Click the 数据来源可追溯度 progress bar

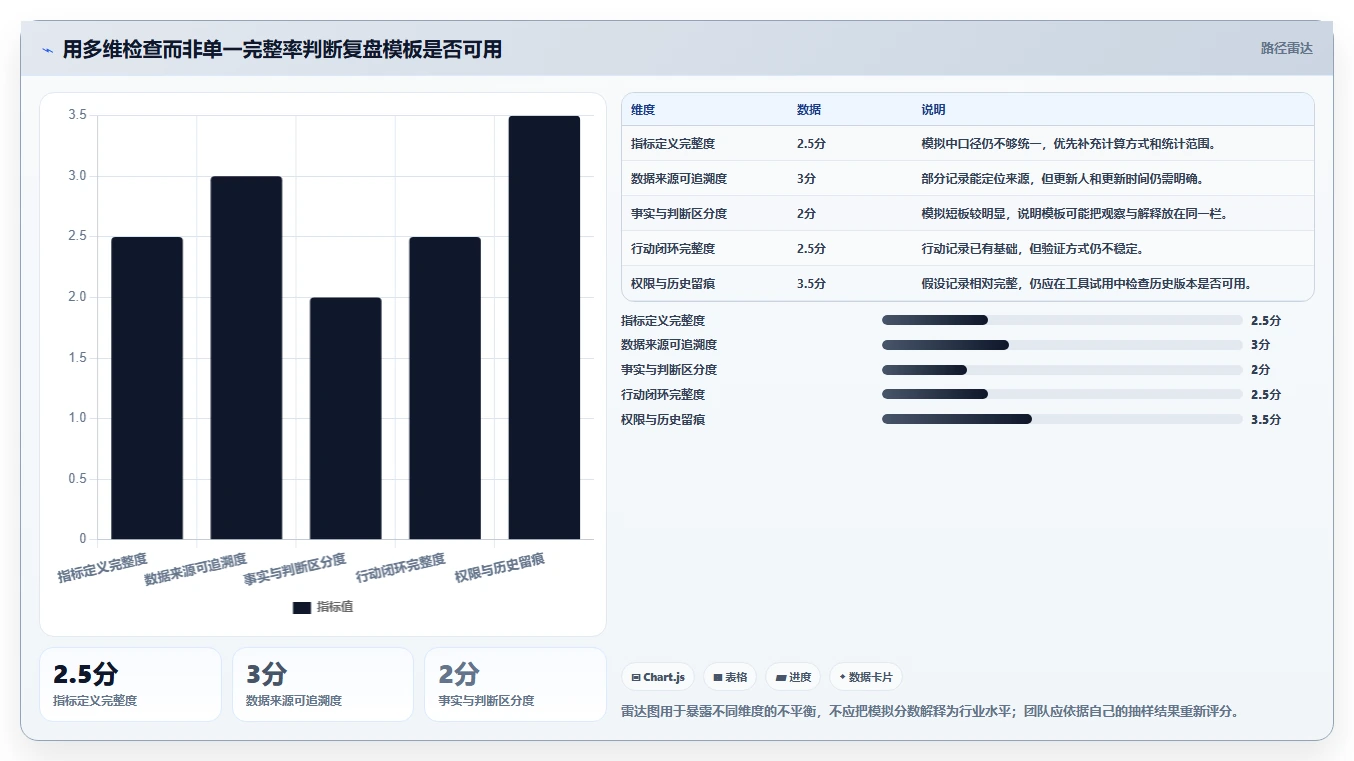click(1062, 345)
